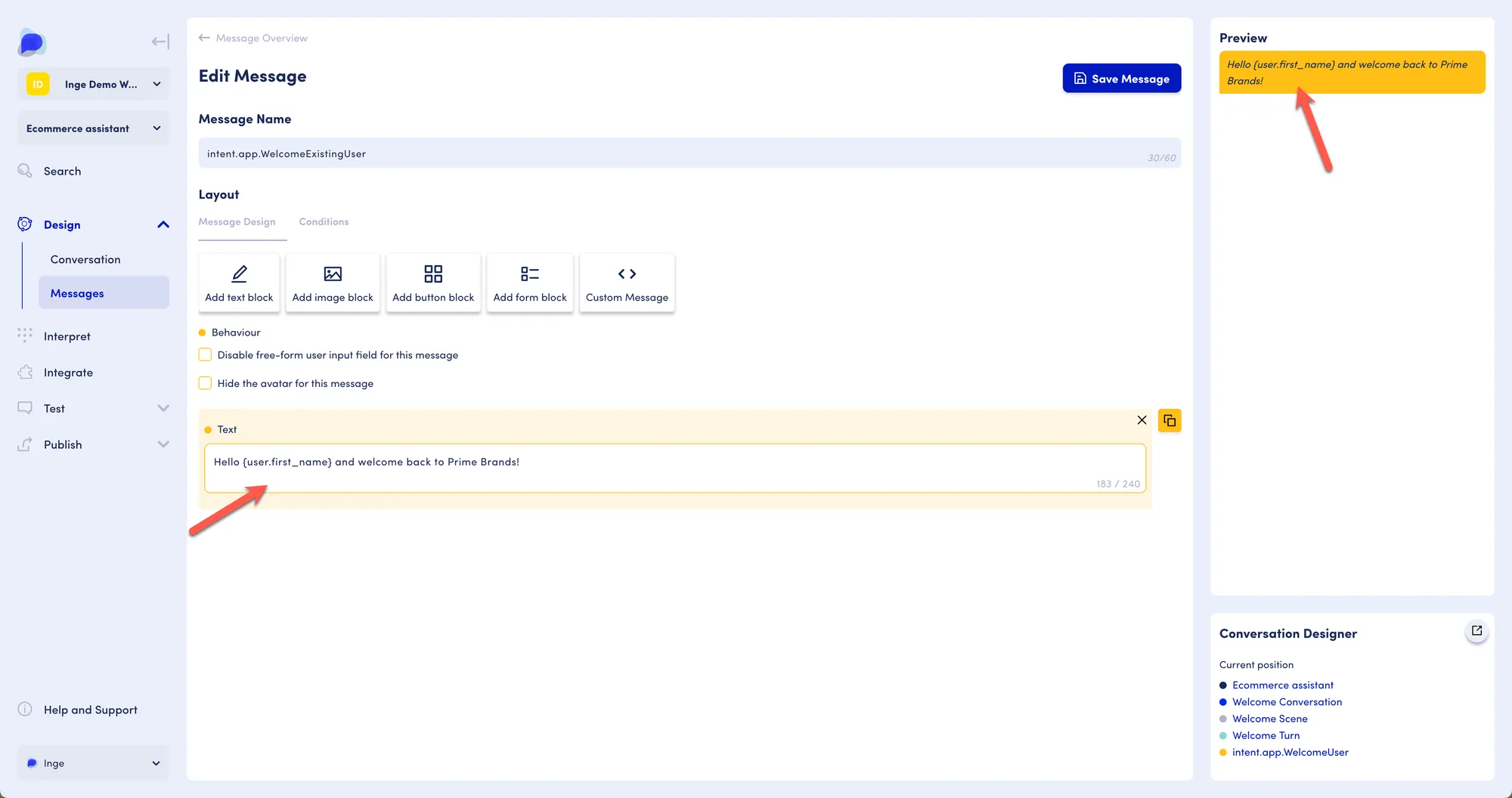This screenshot has height=798, width=1512.
Task: Click the back arrow beside Message Overview
Action: click(204, 38)
